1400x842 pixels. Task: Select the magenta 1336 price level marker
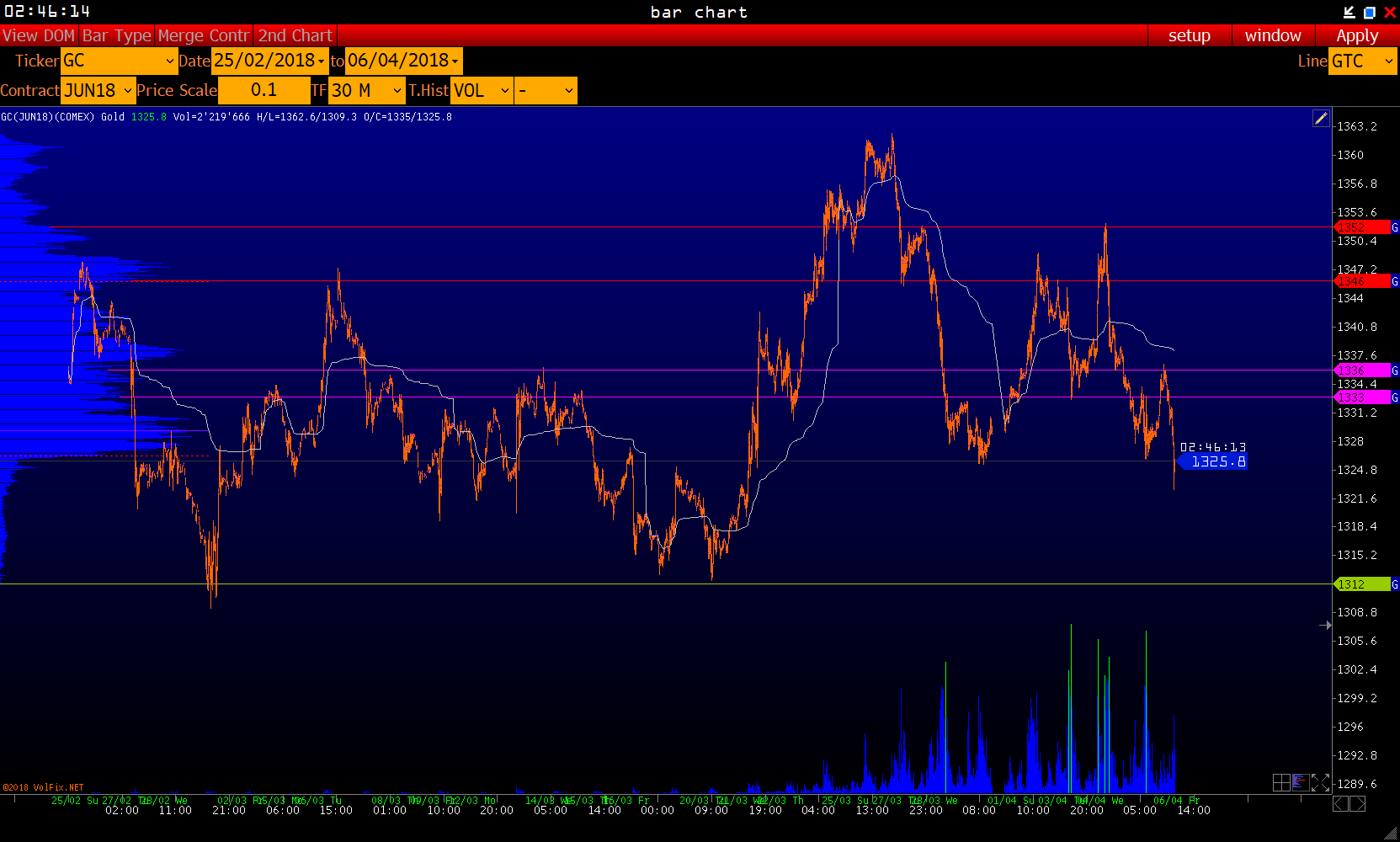pyautogui.click(x=1361, y=370)
